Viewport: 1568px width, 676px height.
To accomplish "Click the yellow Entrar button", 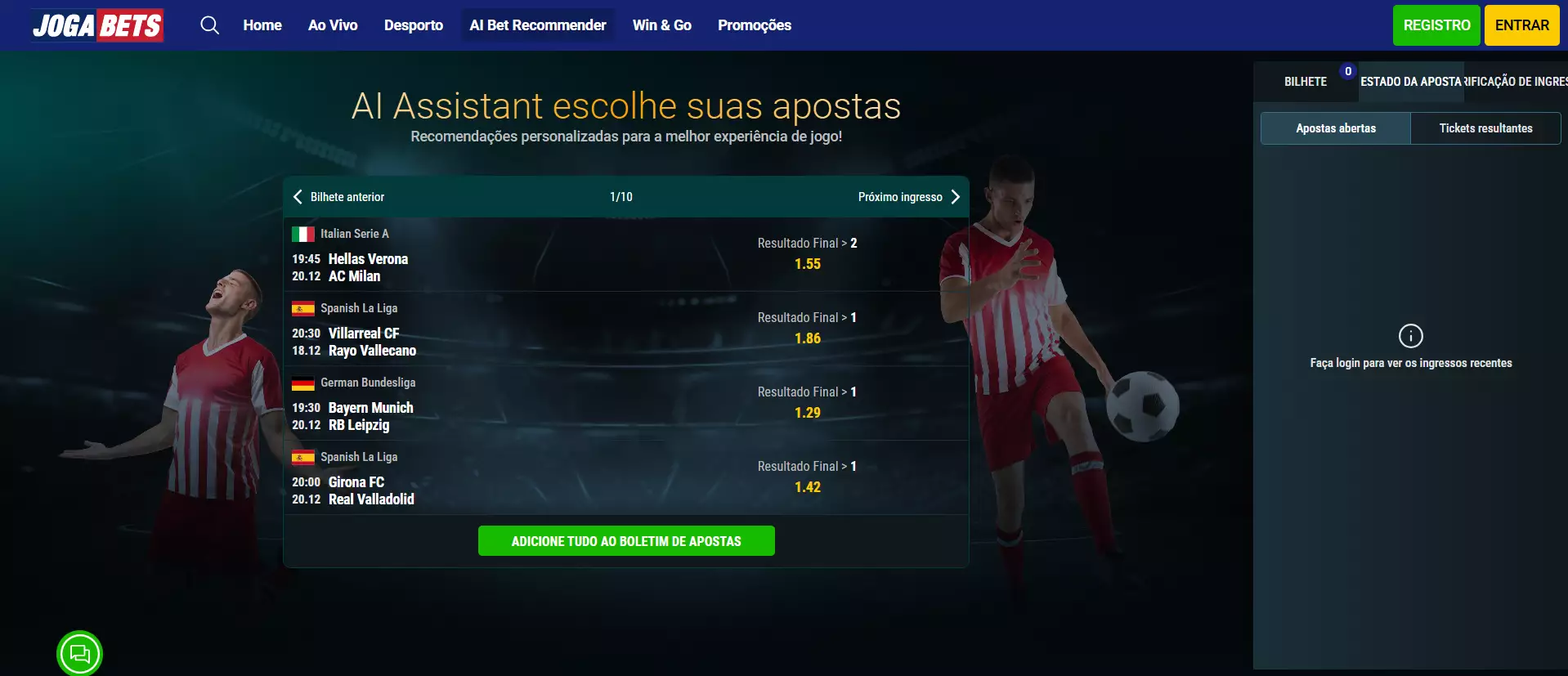I will click(1522, 25).
